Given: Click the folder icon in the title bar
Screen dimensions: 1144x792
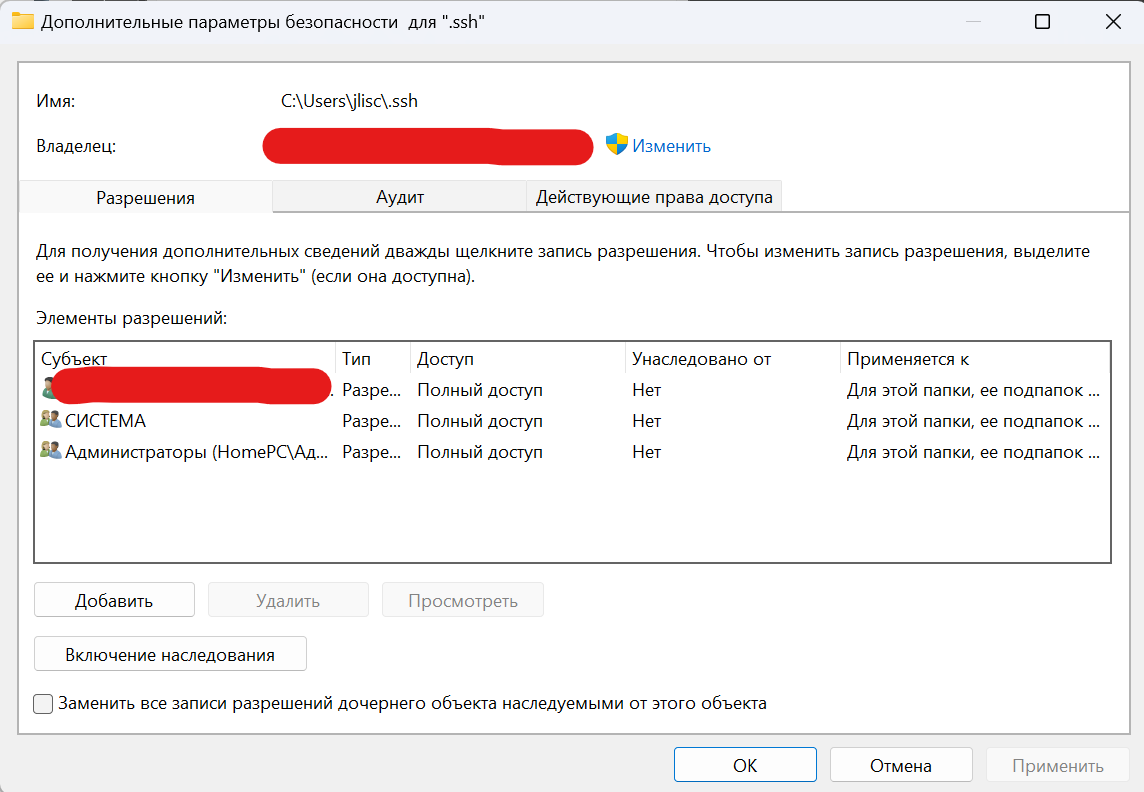Looking at the screenshot, I should click(22, 20).
